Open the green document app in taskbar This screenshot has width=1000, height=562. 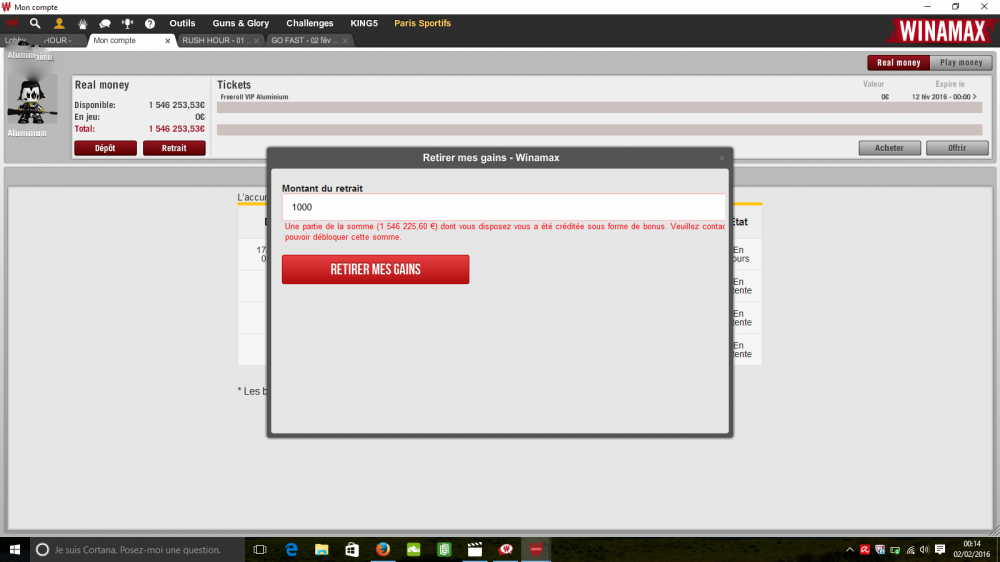pos(444,549)
